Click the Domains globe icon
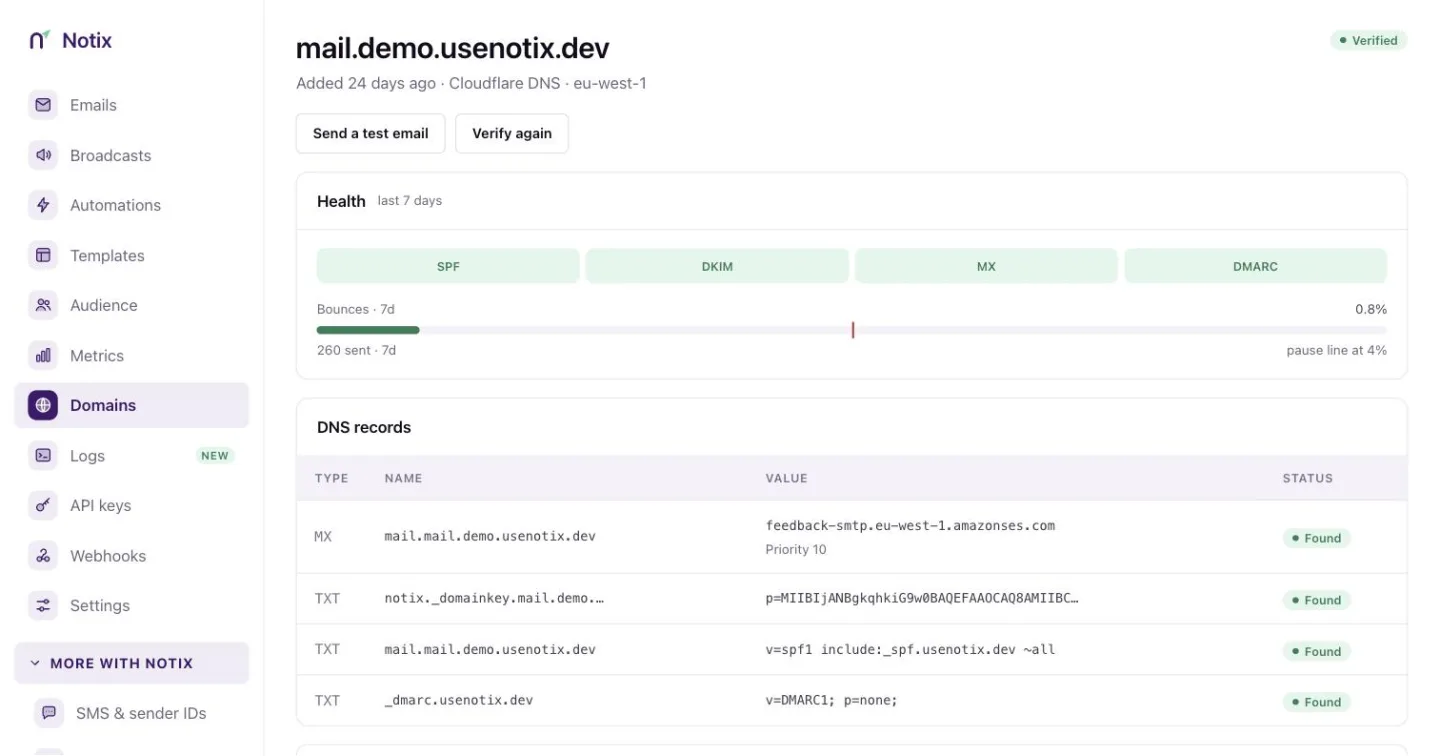The height and width of the screenshot is (756, 1440). pyautogui.click(x=43, y=405)
